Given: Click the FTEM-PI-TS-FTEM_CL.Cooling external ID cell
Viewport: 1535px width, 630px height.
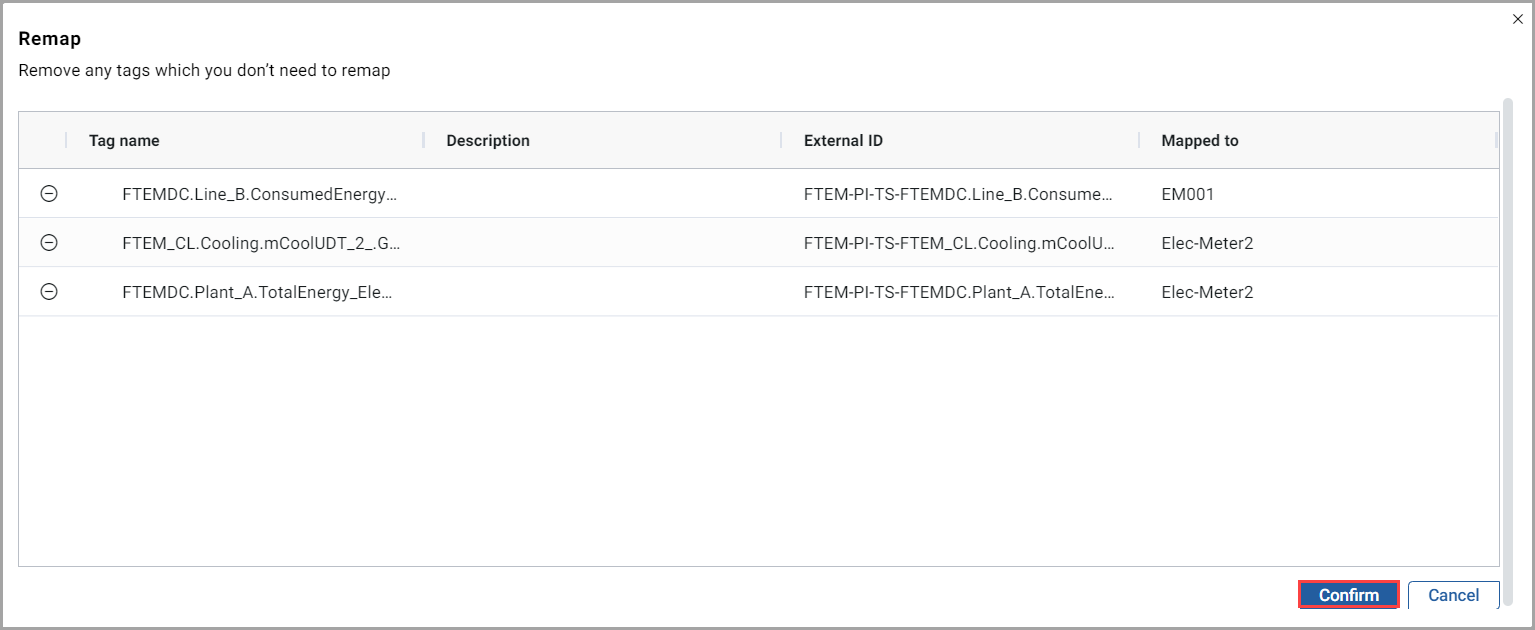Looking at the screenshot, I should tap(959, 243).
